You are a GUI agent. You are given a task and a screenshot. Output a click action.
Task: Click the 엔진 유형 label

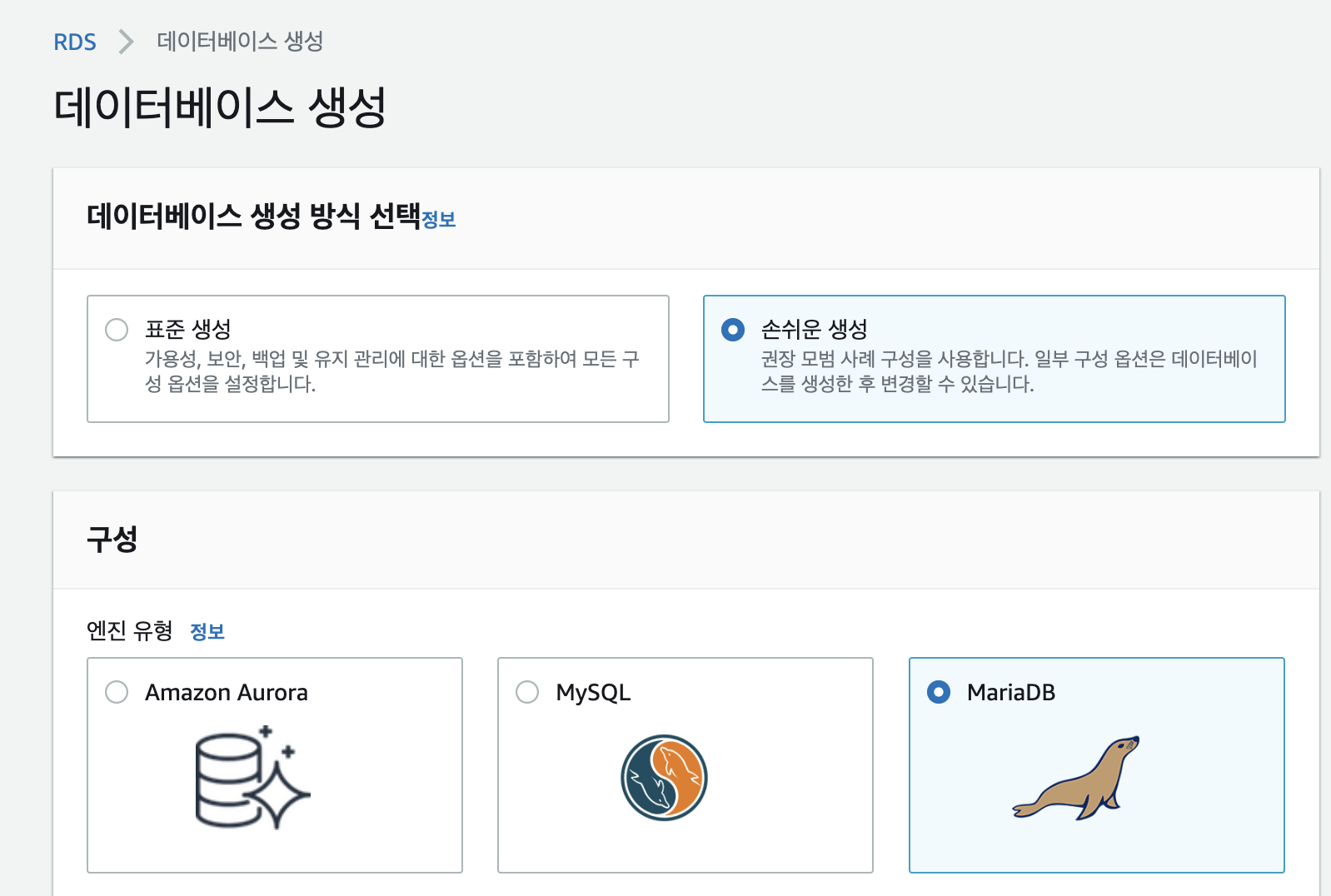(130, 631)
